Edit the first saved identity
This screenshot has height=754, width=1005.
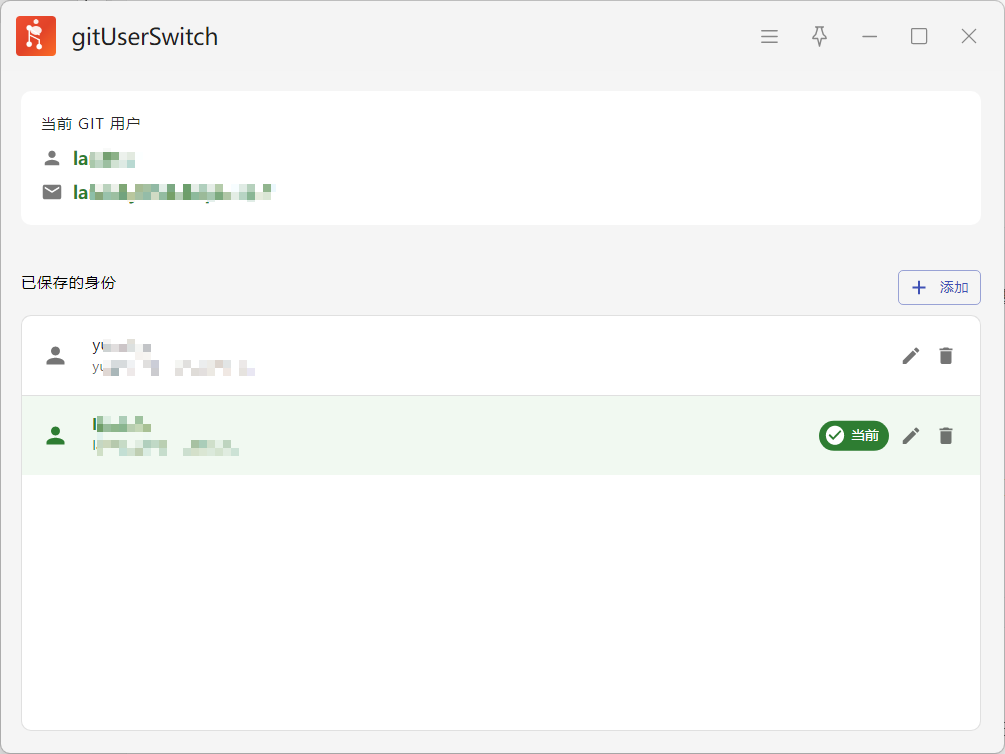tap(911, 356)
